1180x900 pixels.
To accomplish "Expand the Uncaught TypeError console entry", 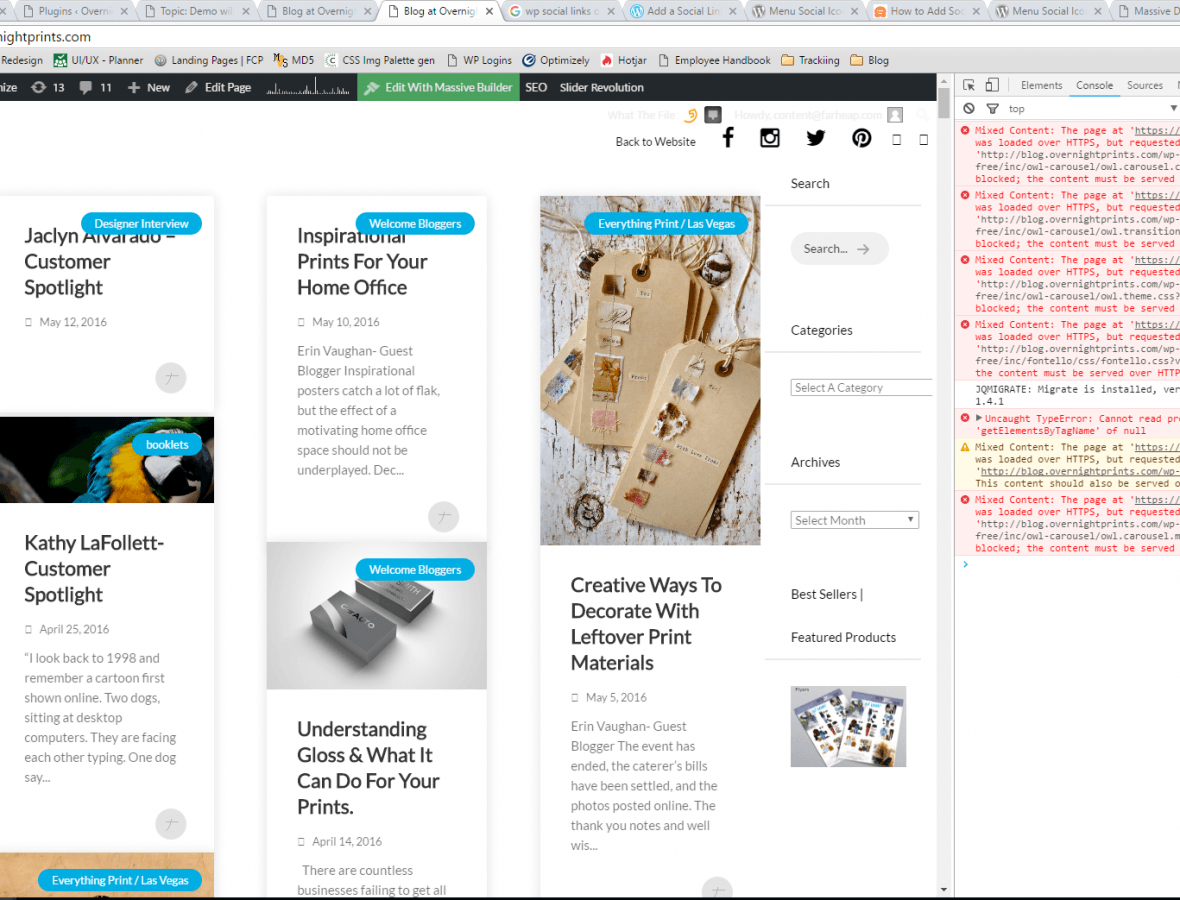I will (979, 418).
